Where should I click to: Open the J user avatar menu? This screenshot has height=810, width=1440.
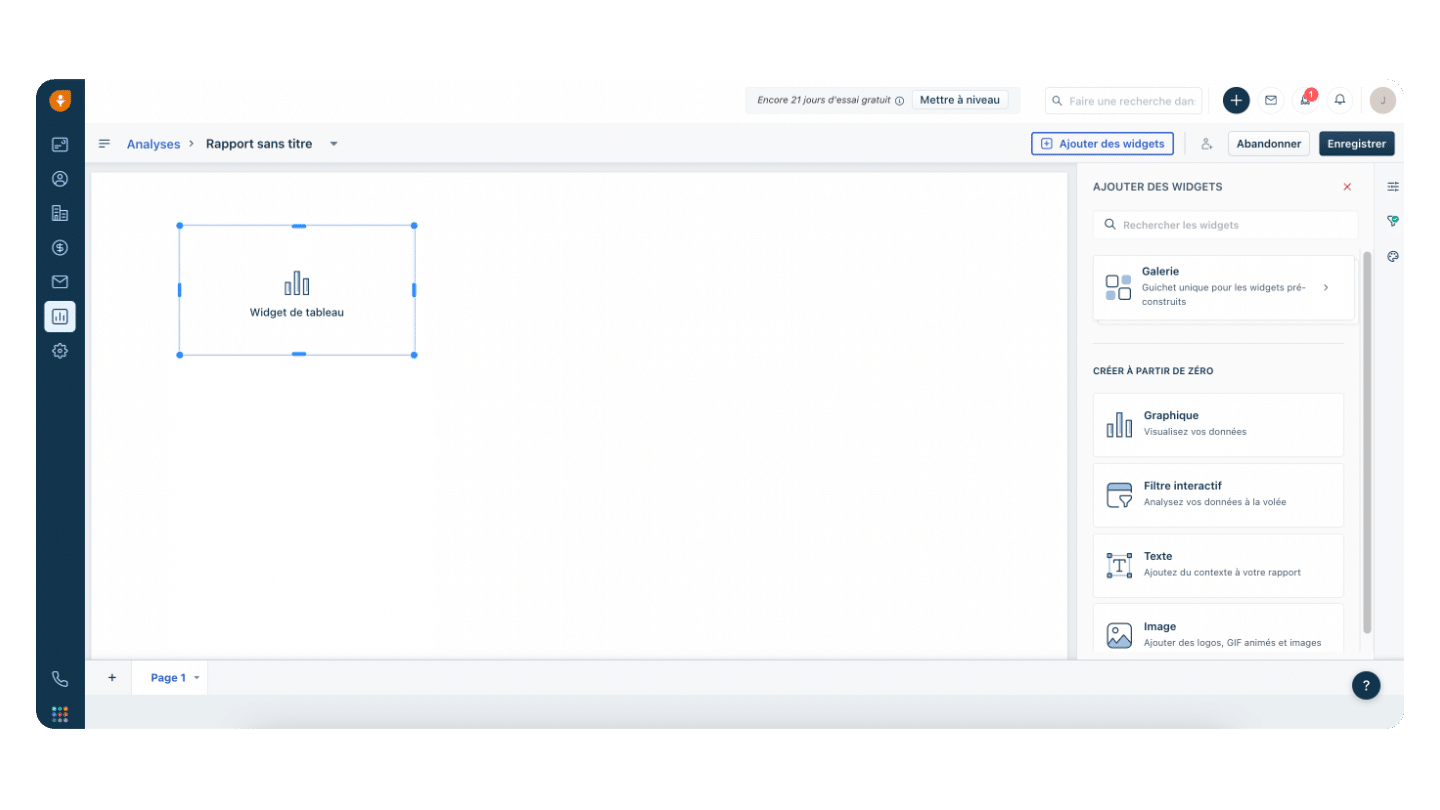point(1383,100)
